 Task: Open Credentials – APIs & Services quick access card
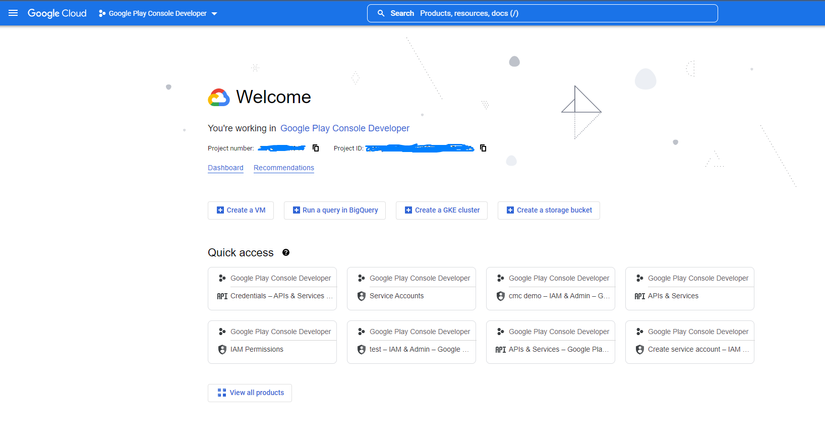pyautogui.click(x=272, y=288)
